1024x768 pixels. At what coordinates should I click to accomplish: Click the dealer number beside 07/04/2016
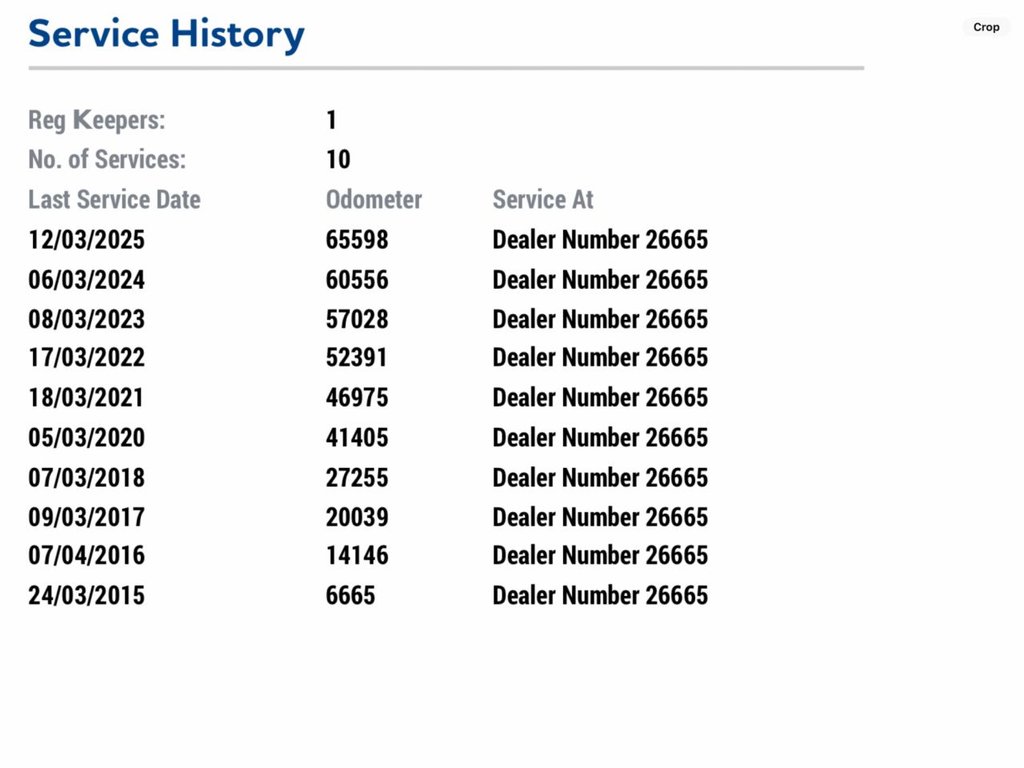[x=600, y=556]
